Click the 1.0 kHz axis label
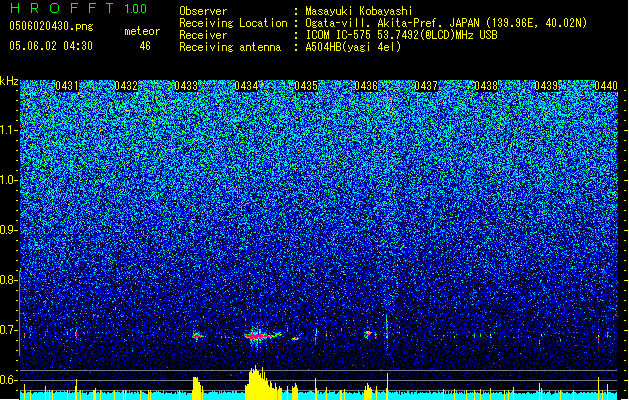This screenshot has height=400, width=629. click(x=9, y=180)
